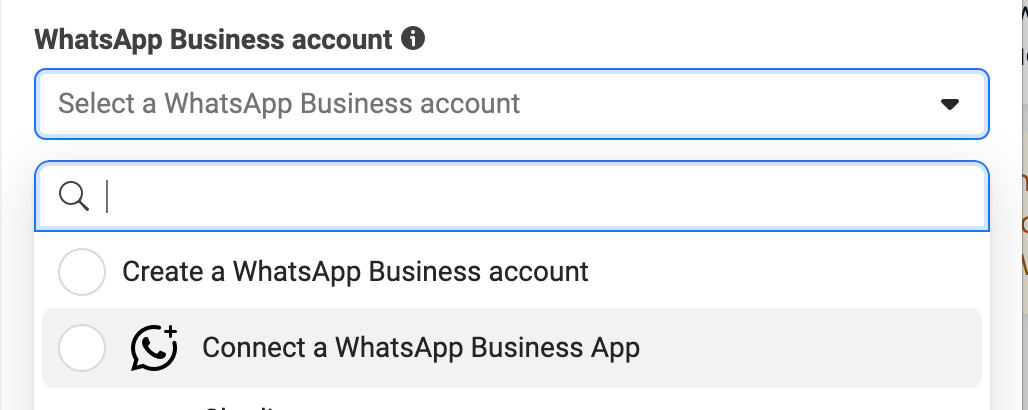Select the Connect a WhatsApp Business App radio
Viewport: 1028px width, 410px height.
point(82,348)
